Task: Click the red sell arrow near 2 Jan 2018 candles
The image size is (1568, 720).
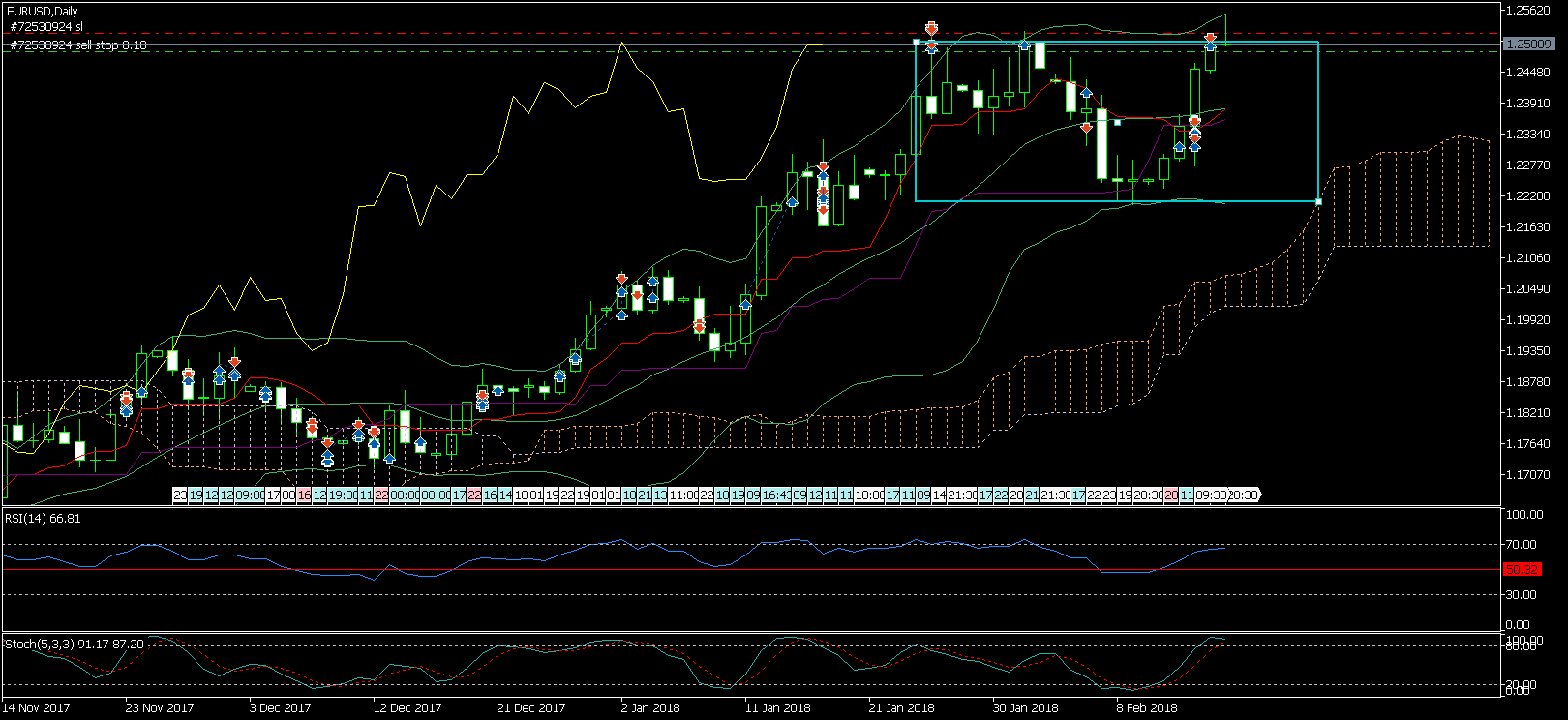Action: coord(621,279)
